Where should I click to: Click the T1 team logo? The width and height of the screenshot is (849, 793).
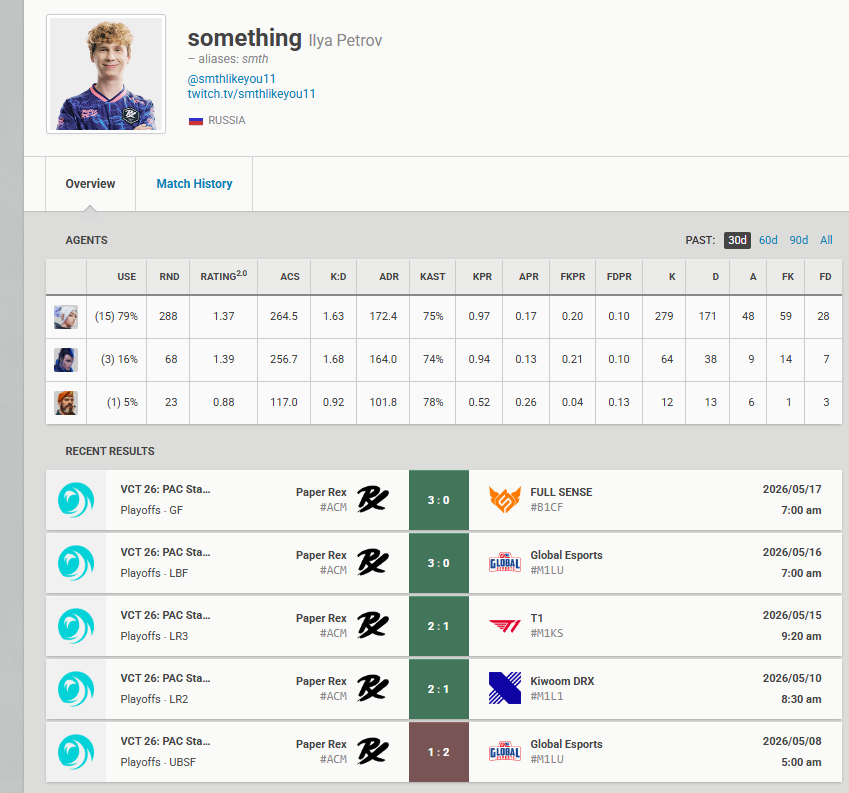click(505, 626)
